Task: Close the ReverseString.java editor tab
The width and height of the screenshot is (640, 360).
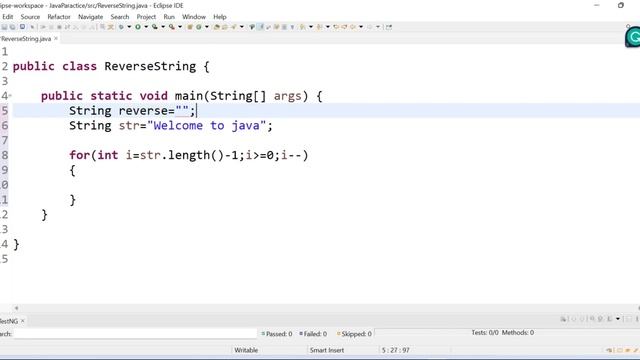Action: [x=56, y=38]
